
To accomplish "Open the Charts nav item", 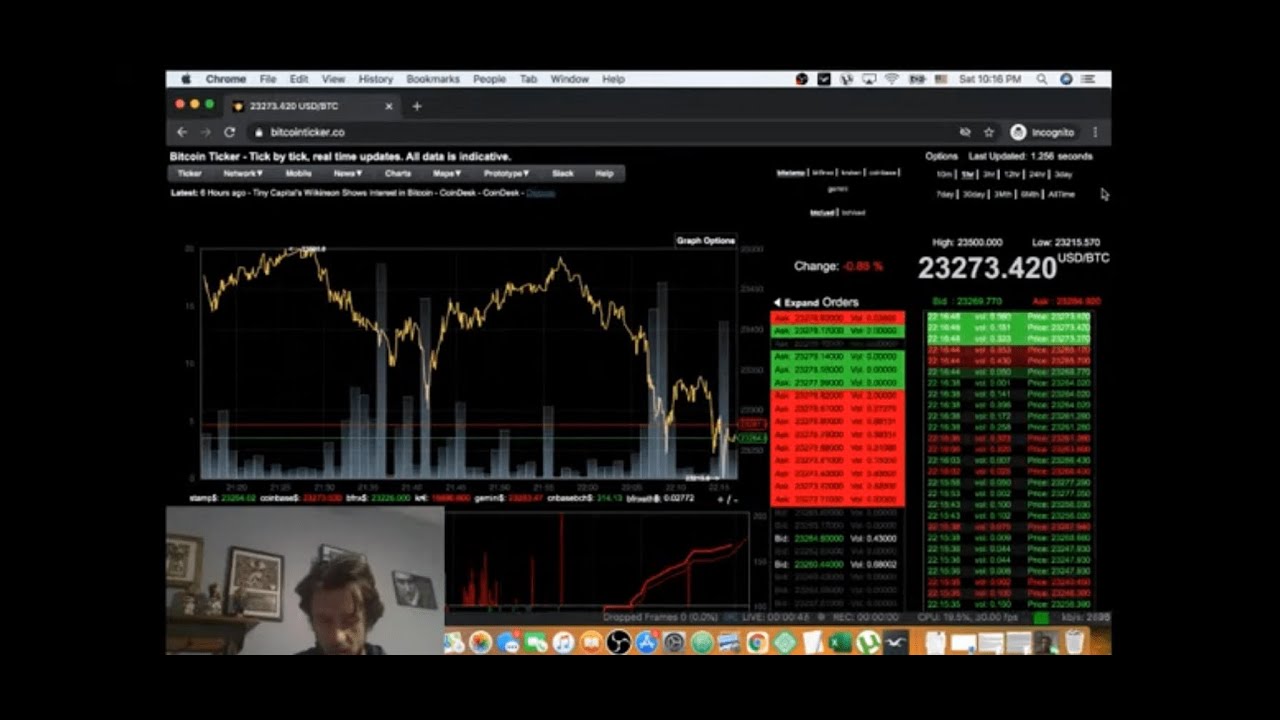I will pos(397,173).
